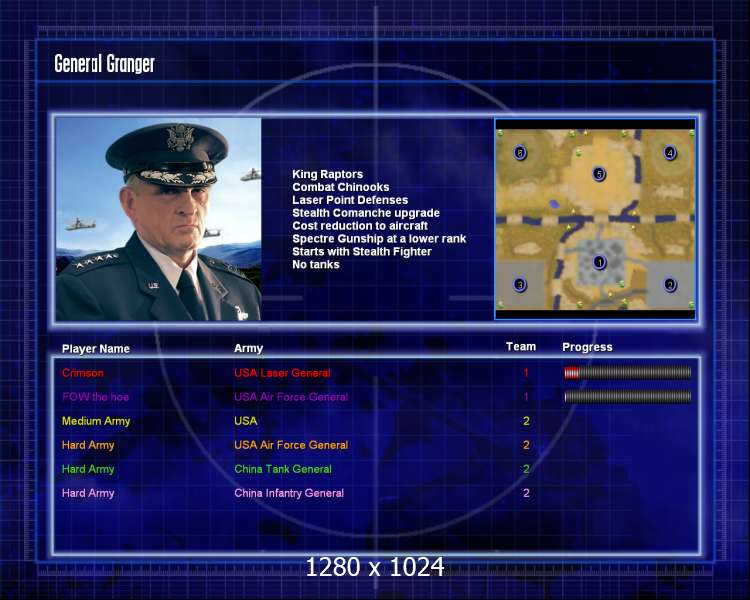Click Crimson's team number 1
The width and height of the screenshot is (750, 600).
point(526,373)
